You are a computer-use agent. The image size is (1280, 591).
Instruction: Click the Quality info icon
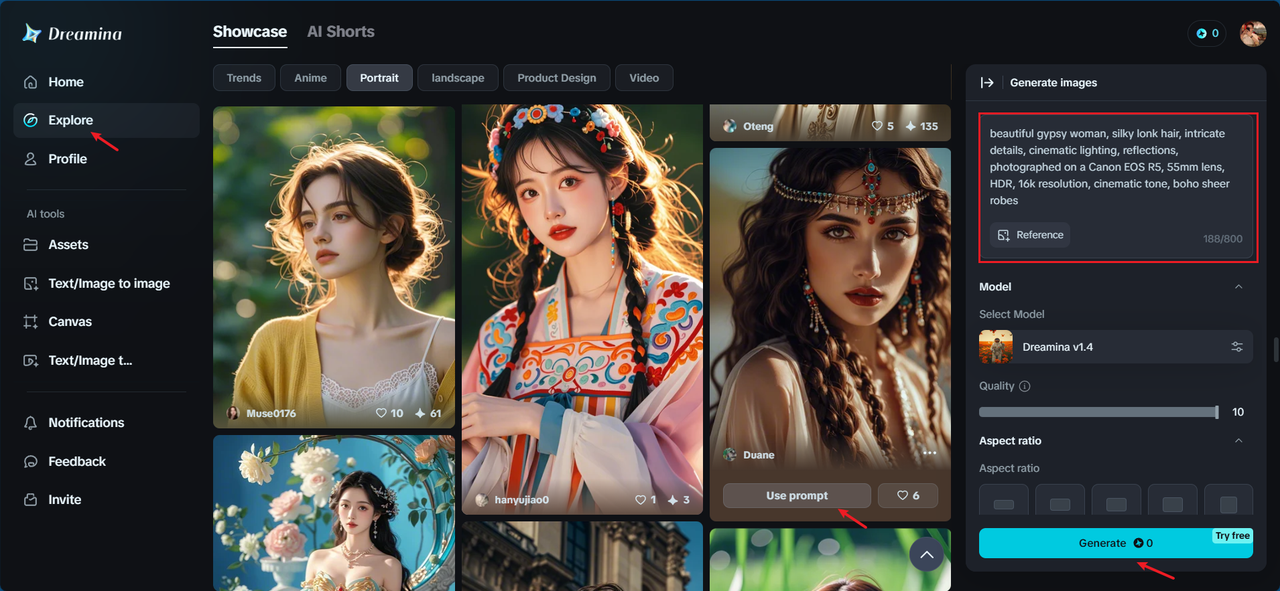pyautogui.click(x=1024, y=386)
